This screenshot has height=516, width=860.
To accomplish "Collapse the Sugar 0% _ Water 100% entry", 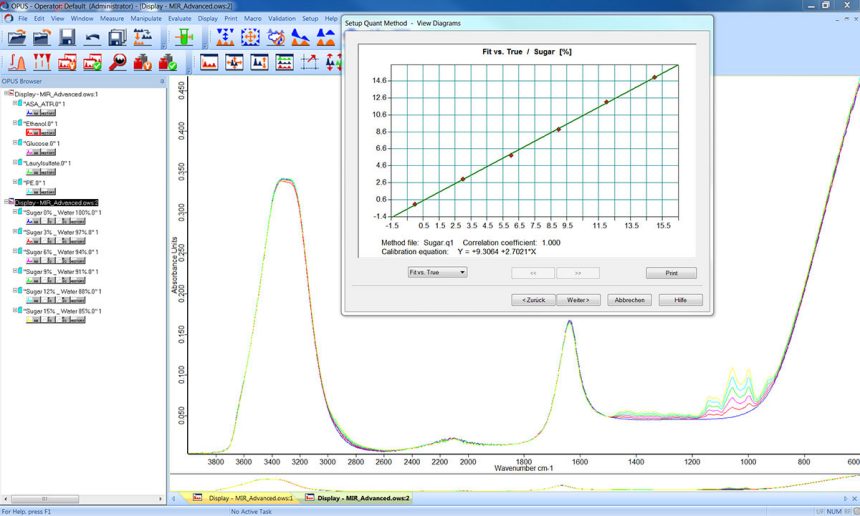I will [15, 212].
